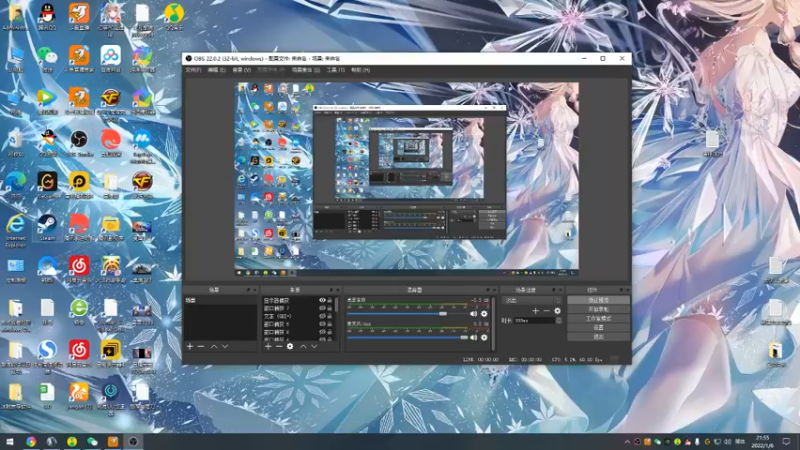800x450 pixels.
Task: Open the 文件(F) menu in OBS
Action: pos(193,70)
